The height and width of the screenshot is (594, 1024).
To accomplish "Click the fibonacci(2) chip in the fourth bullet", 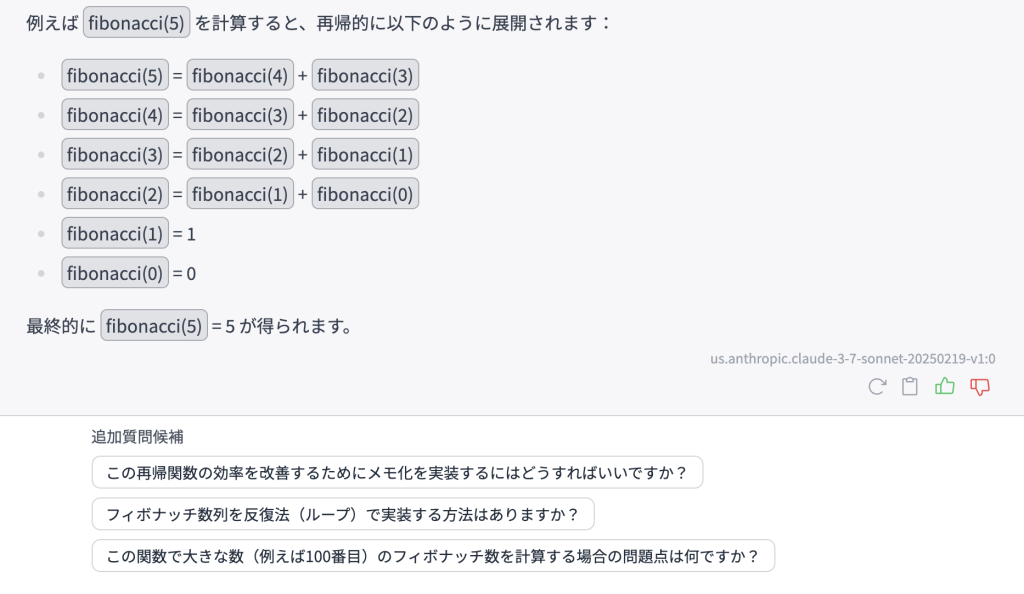I will click(x=114, y=193).
